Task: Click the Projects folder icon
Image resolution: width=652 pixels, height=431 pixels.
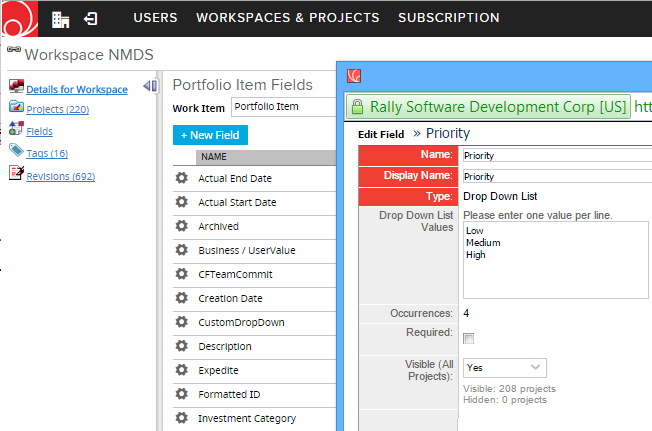Action: click(16, 106)
